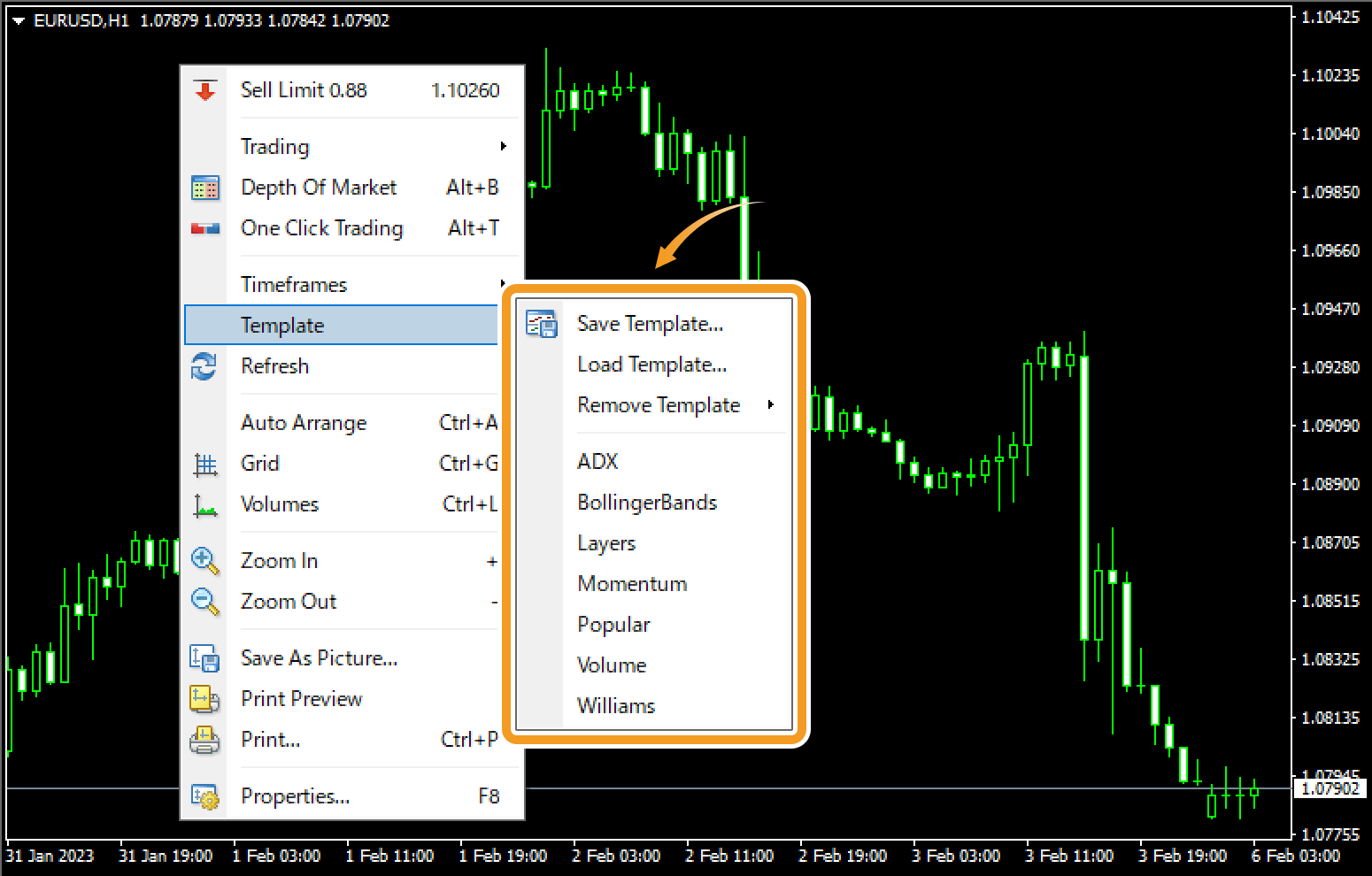Choose Save Template... in submenu
This screenshot has width=1372, height=876.
(654, 324)
